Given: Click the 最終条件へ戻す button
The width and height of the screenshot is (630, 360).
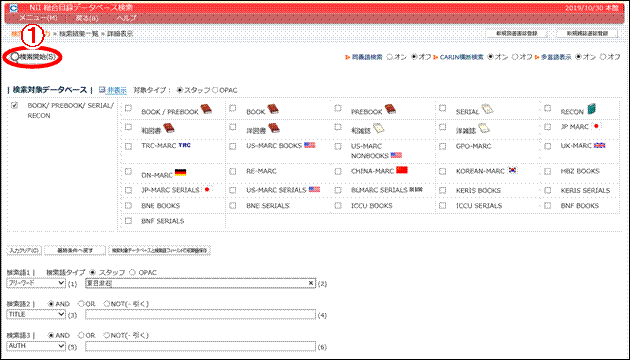Looking at the screenshot, I should point(75,251).
